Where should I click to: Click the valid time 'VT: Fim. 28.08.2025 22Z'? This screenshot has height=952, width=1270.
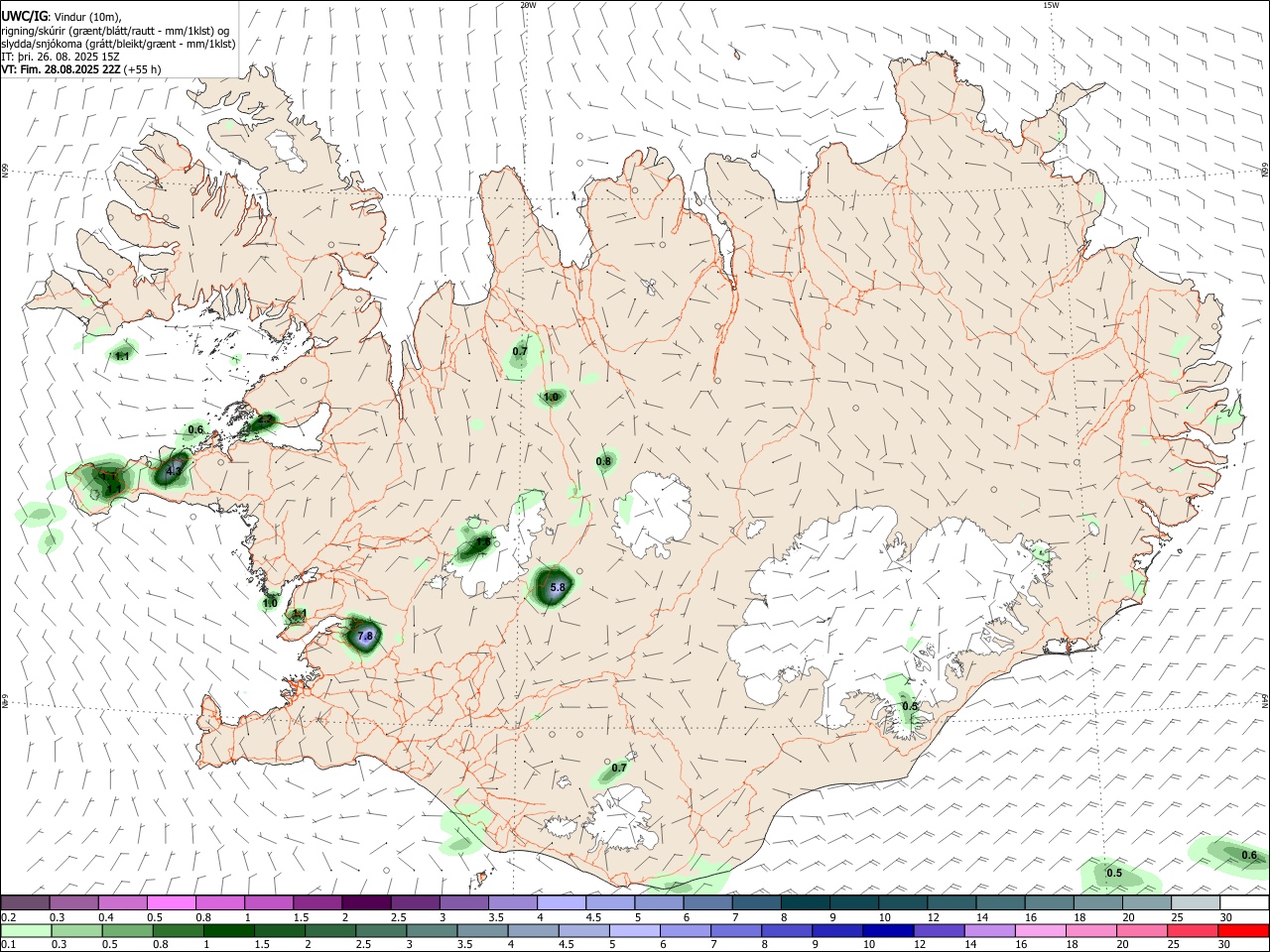coord(62,69)
